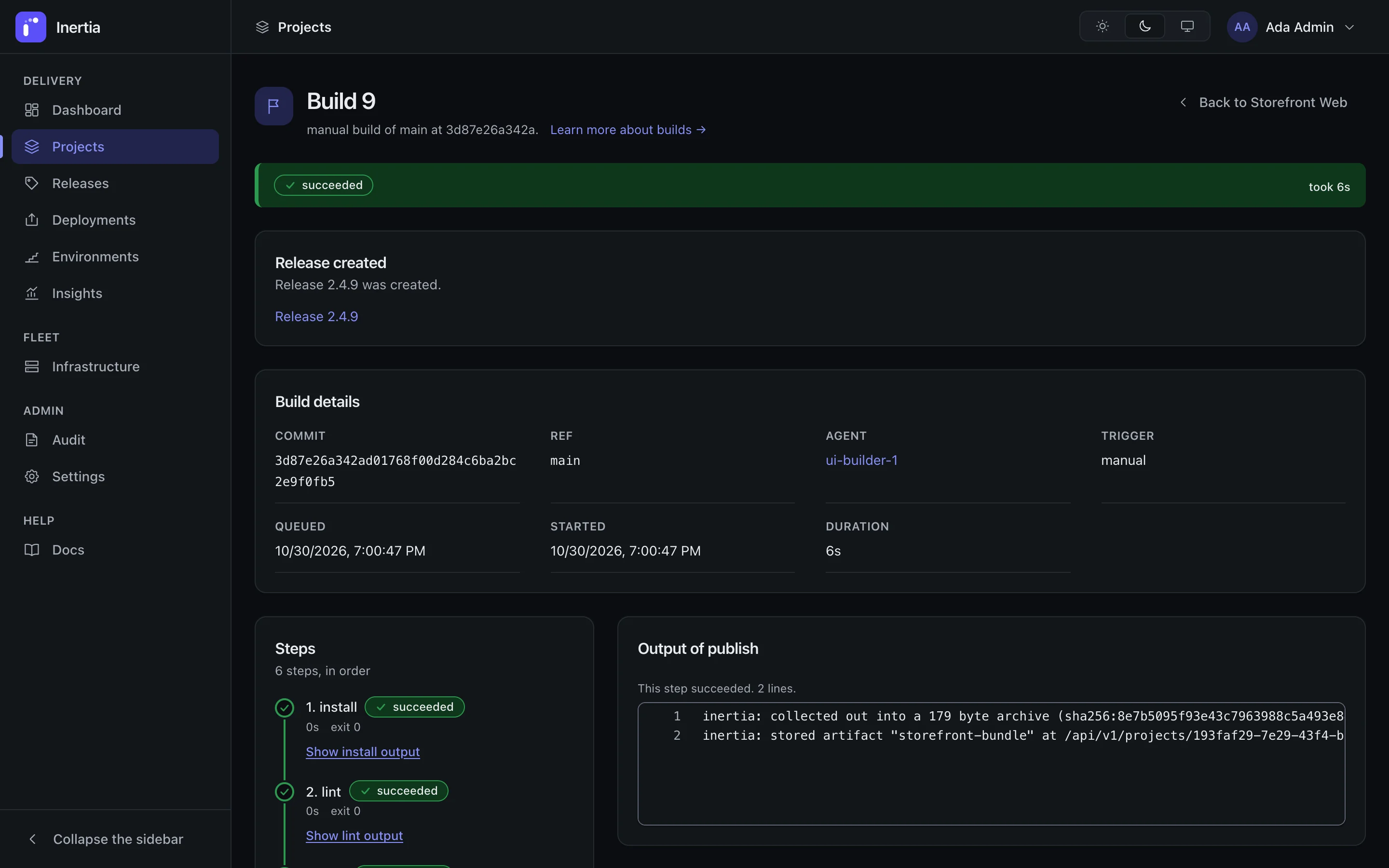Go to Deployments in the sidebar
Image resolution: width=1389 pixels, height=868 pixels.
click(115, 220)
